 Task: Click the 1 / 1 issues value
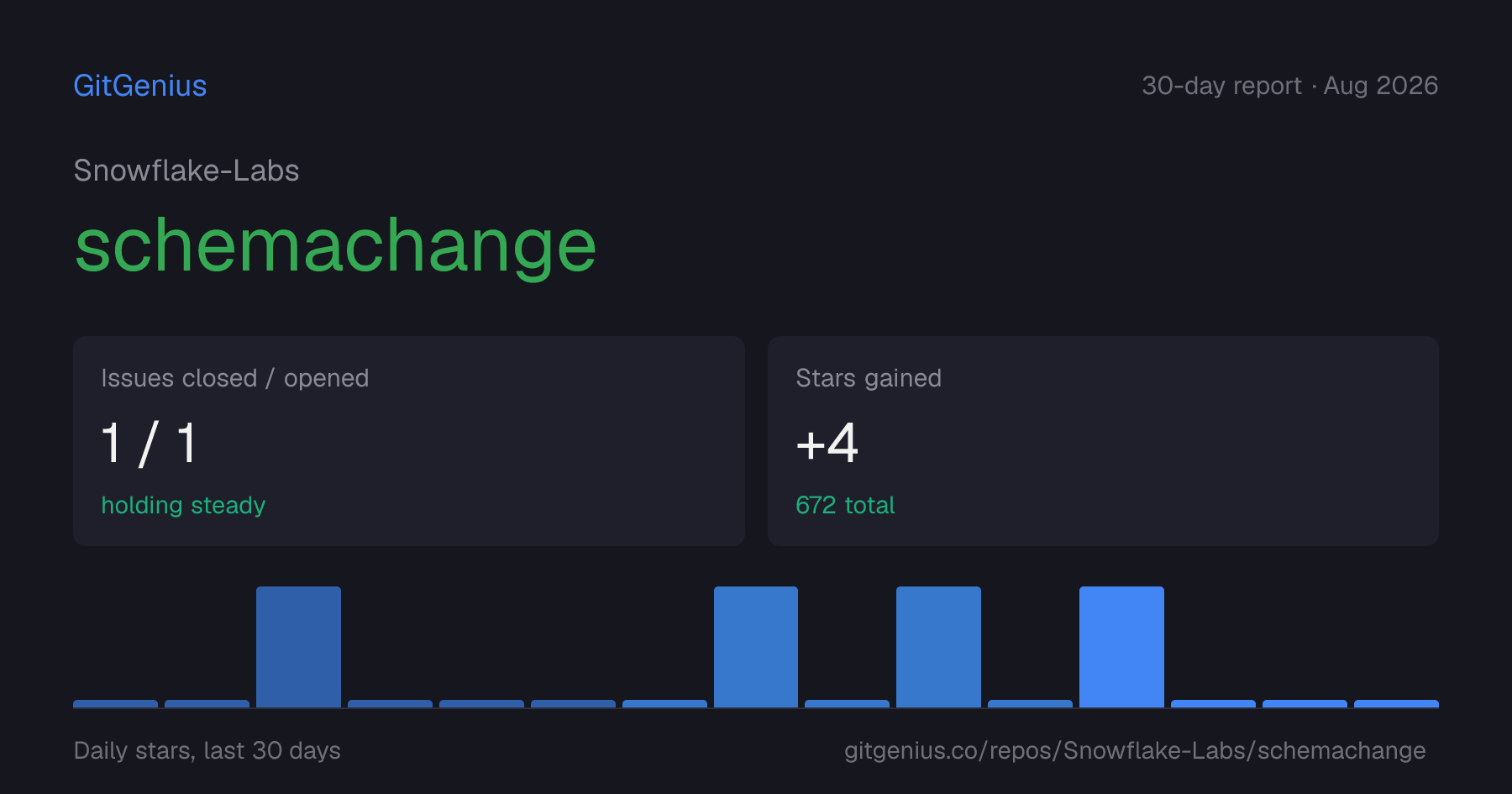(x=150, y=443)
